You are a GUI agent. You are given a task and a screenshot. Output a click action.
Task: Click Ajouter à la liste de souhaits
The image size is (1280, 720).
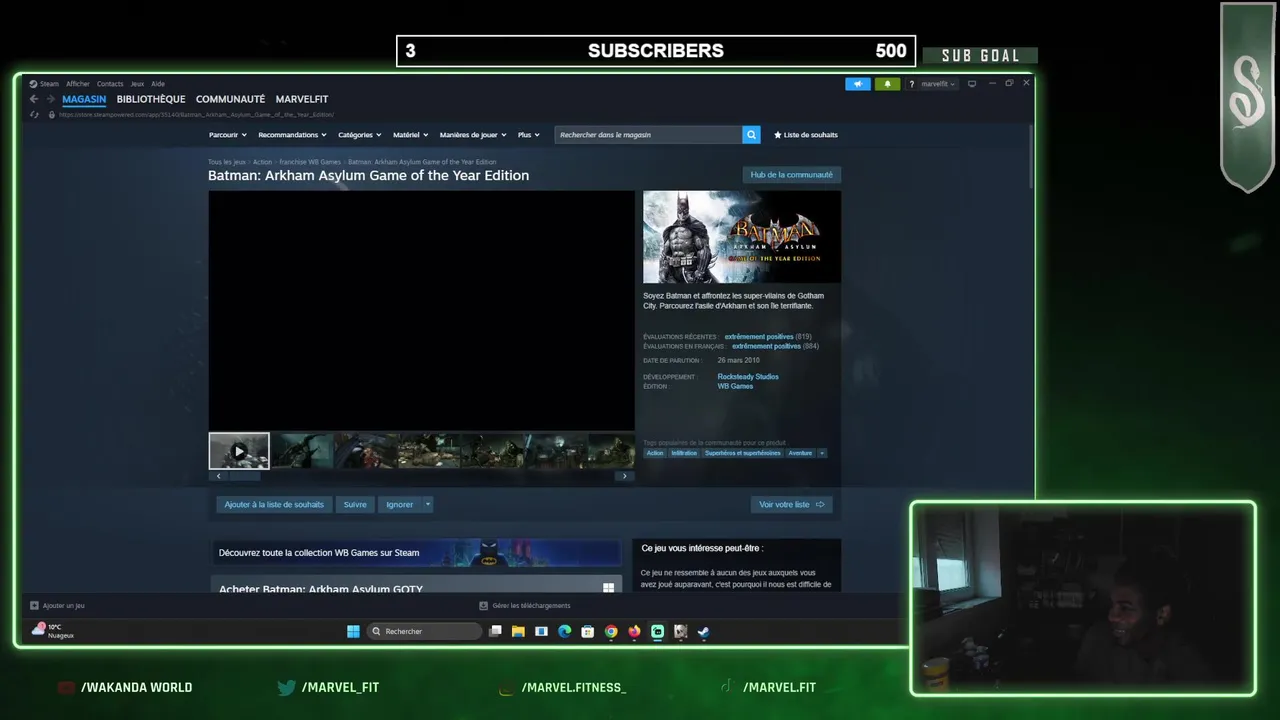[274, 504]
